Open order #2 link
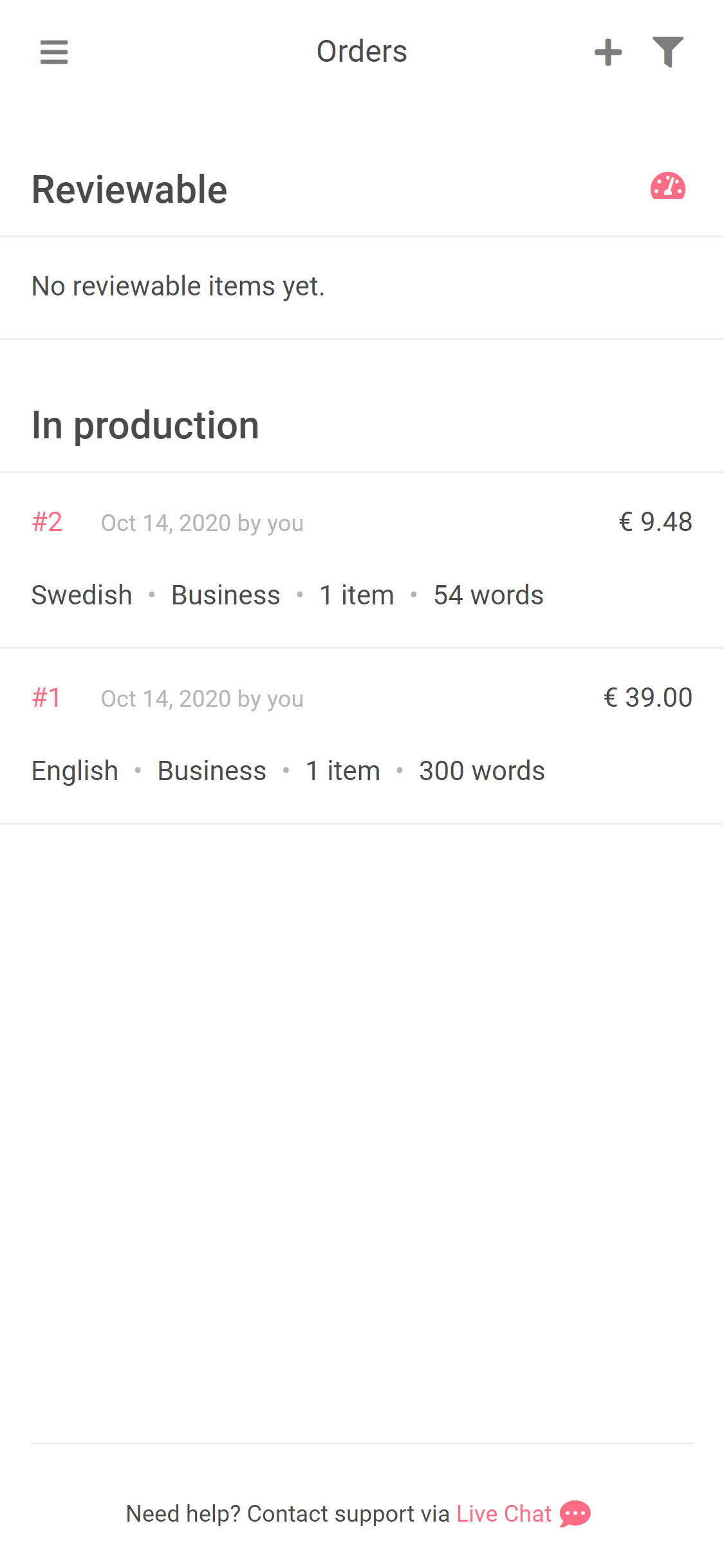 [x=47, y=522]
